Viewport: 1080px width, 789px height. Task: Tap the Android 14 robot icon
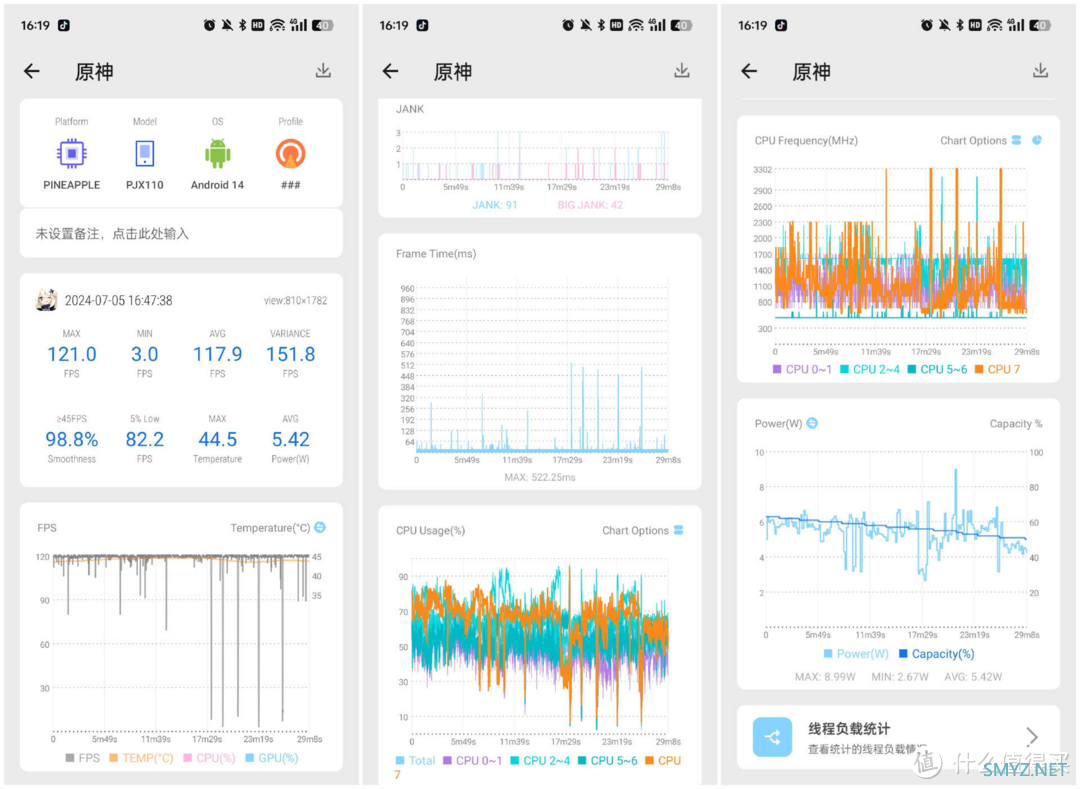(218, 154)
